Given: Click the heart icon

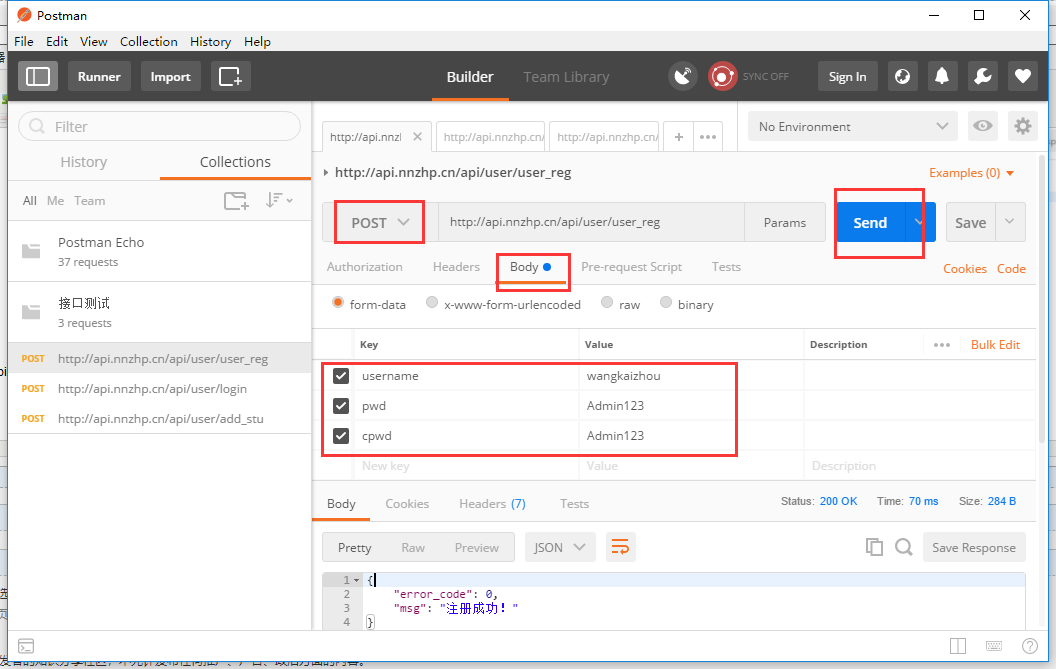Looking at the screenshot, I should (x=1022, y=76).
